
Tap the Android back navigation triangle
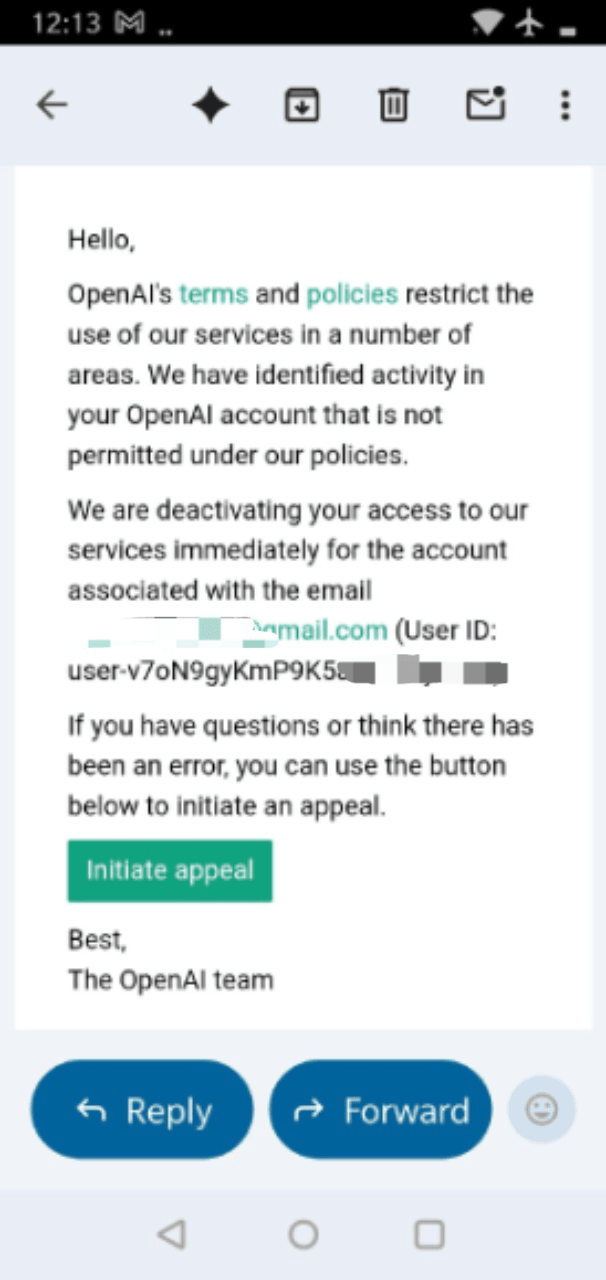pyautogui.click(x=172, y=1235)
